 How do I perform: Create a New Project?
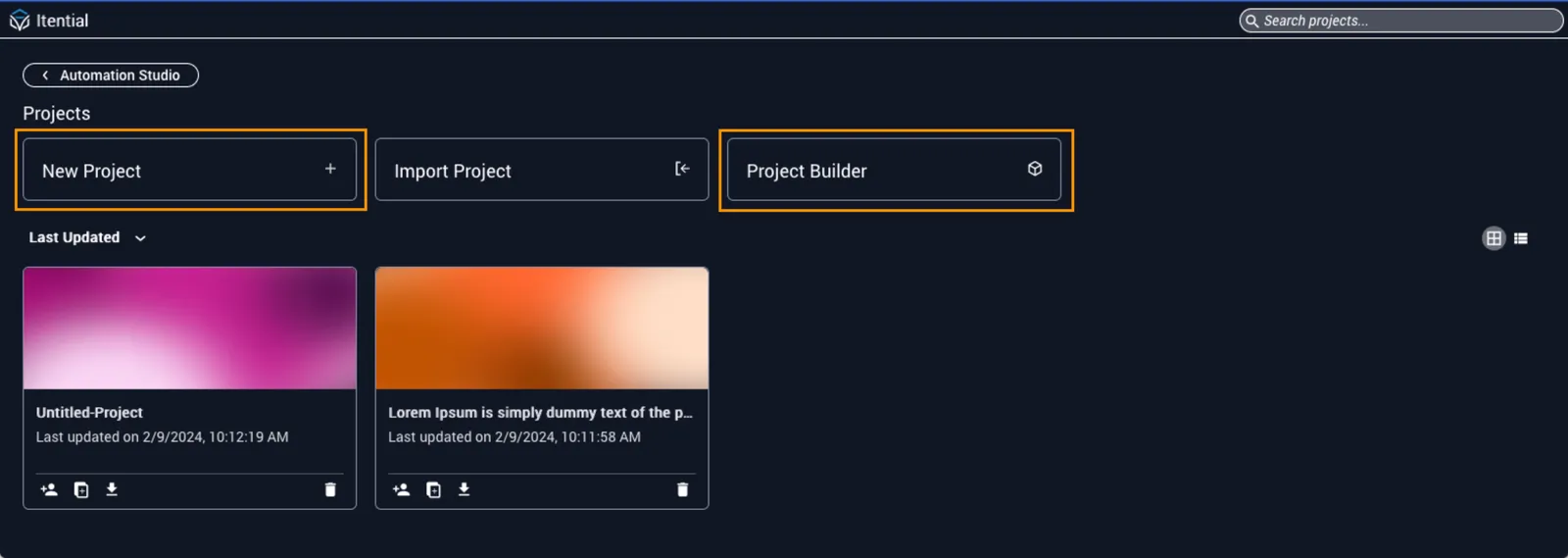190,170
